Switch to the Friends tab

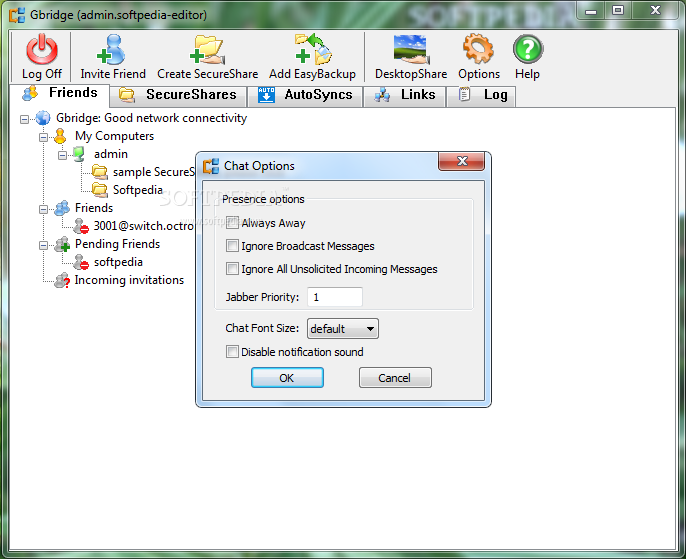coord(60,93)
